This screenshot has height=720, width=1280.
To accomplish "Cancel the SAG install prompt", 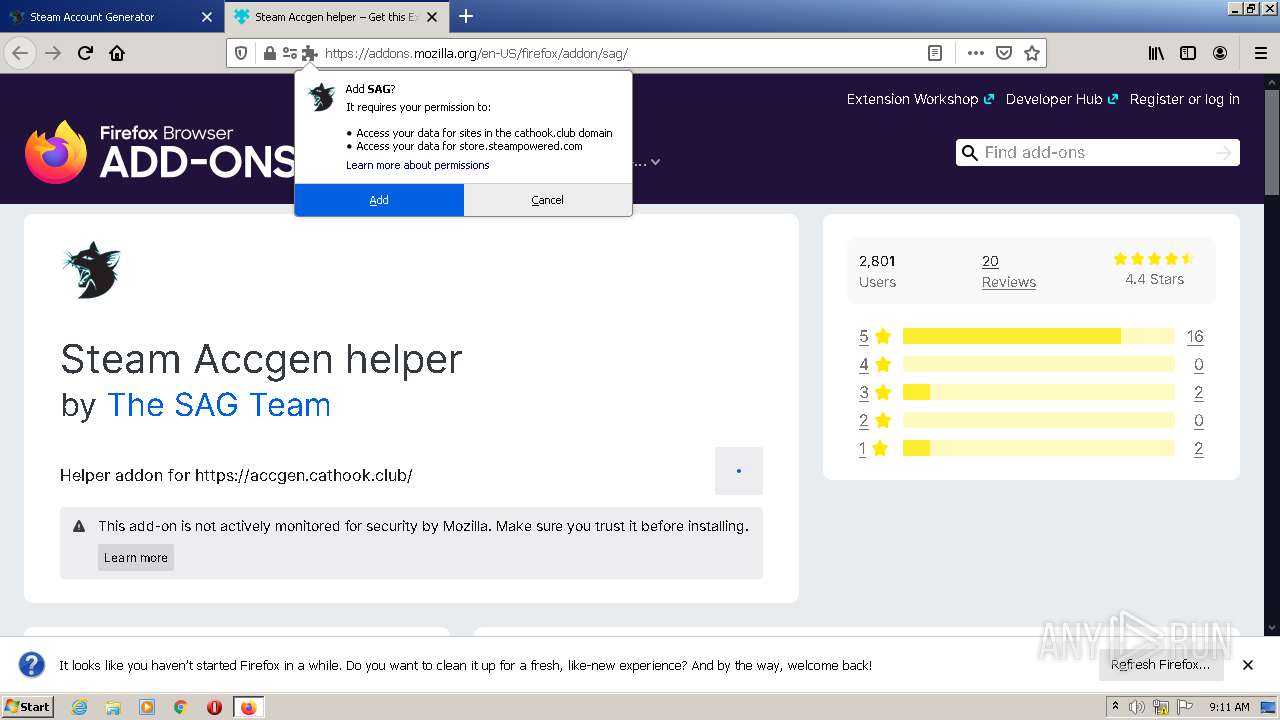I will [547, 200].
